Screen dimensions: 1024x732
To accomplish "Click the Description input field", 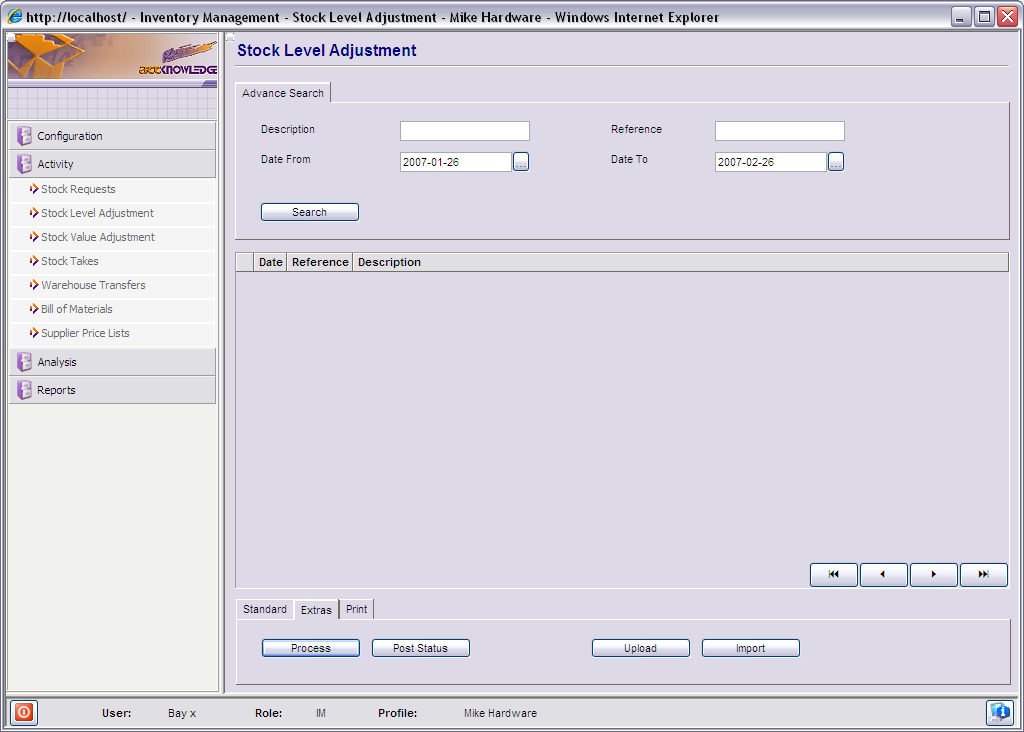I will [x=464, y=131].
